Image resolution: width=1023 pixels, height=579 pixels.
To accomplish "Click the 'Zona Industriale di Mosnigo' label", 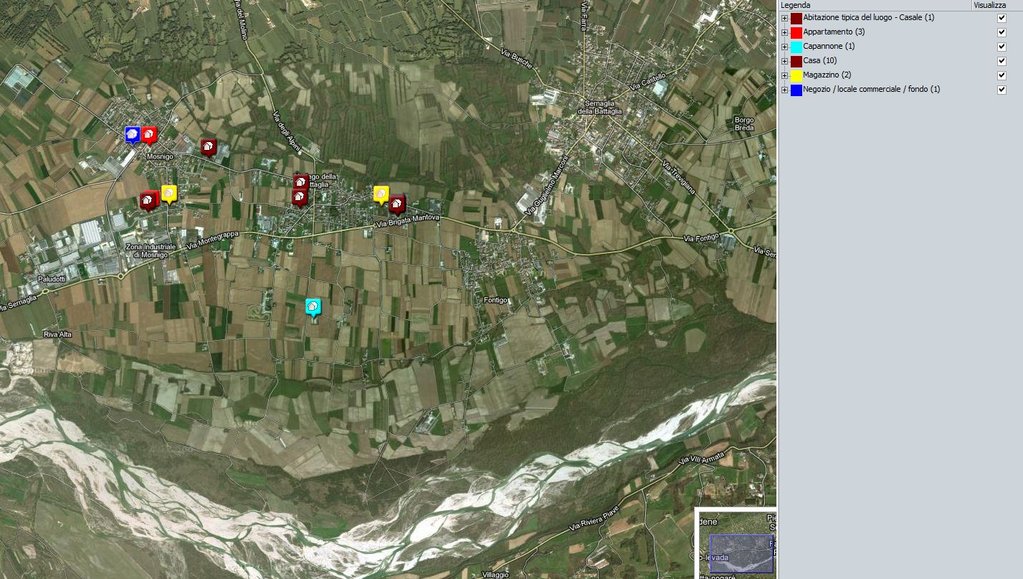I will coord(151,251).
